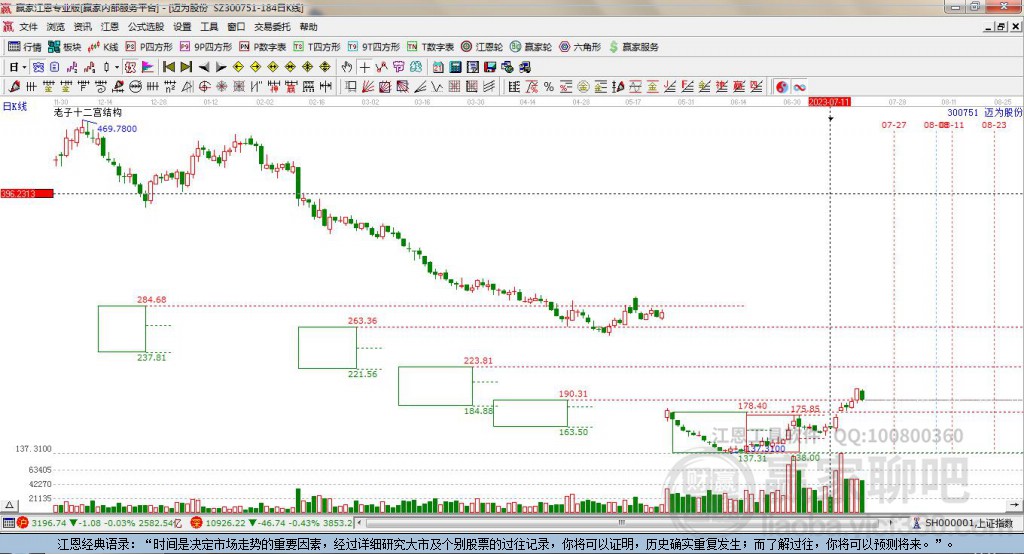Jump to last bar with skip-end icon
This screenshot has height=554, width=1024.
[186, 67]
